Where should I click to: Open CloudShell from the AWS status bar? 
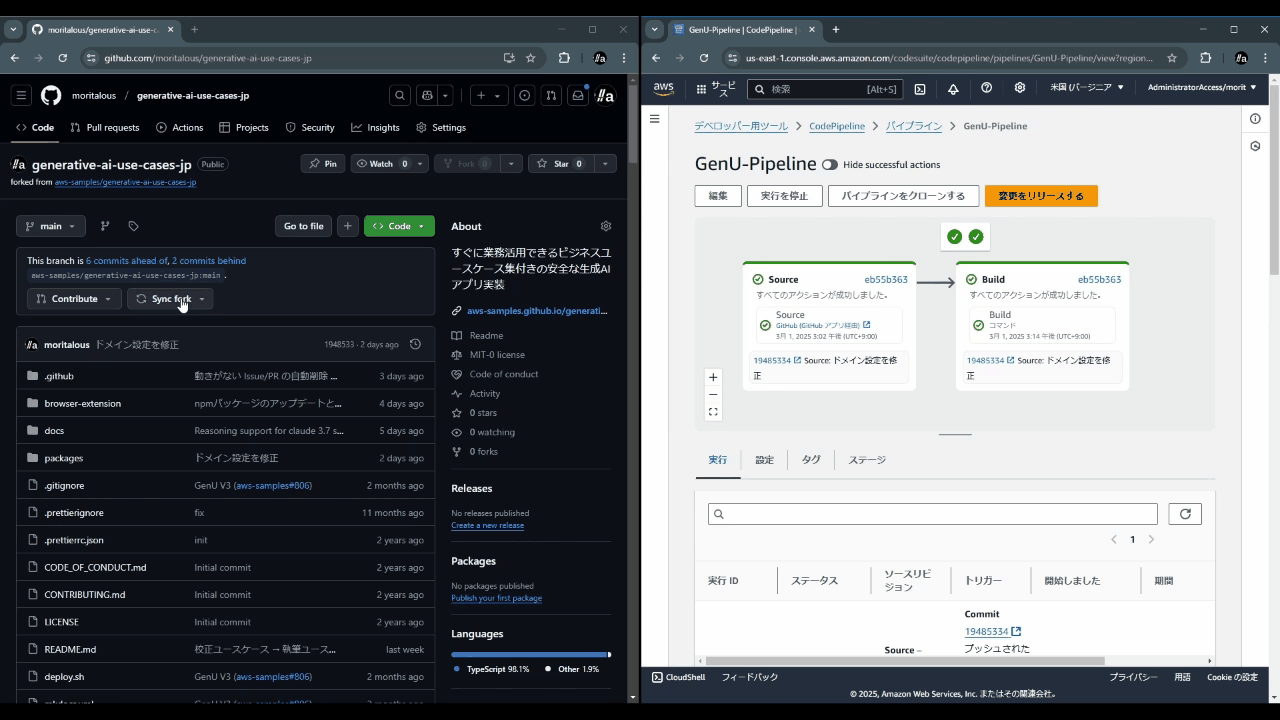tap(678, 677)
